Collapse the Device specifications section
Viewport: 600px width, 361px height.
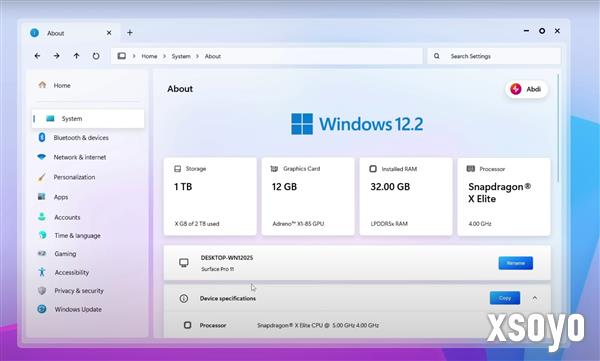535,298
